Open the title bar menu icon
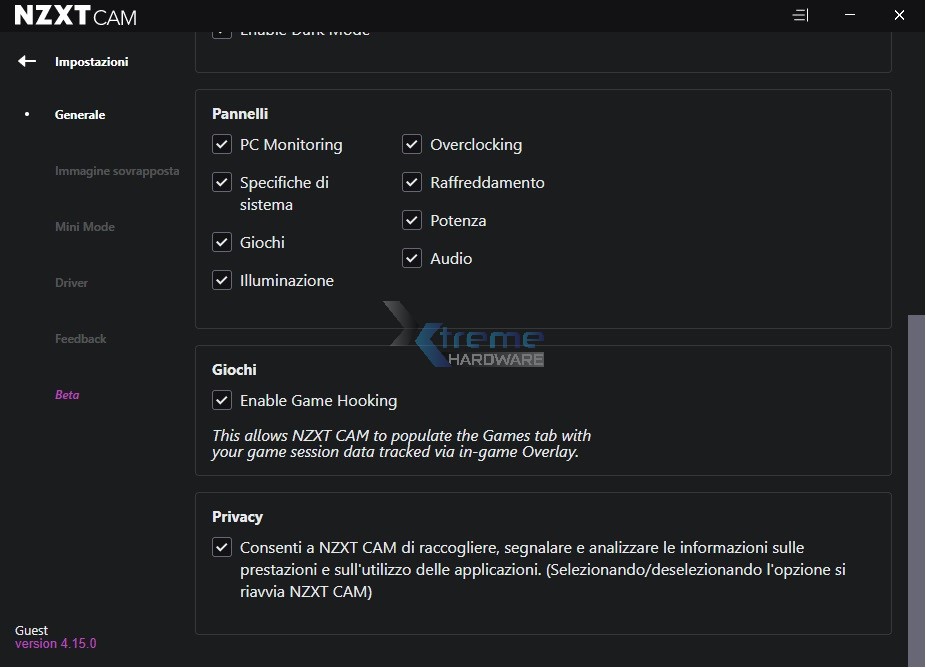The height and width of the screenshot is (668, 926). click(x=800, y=16)
